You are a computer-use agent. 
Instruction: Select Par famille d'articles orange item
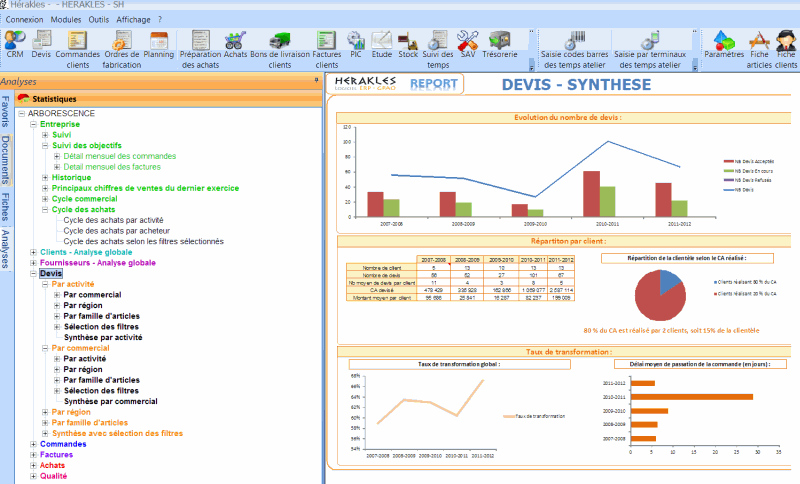coord(90,422)
